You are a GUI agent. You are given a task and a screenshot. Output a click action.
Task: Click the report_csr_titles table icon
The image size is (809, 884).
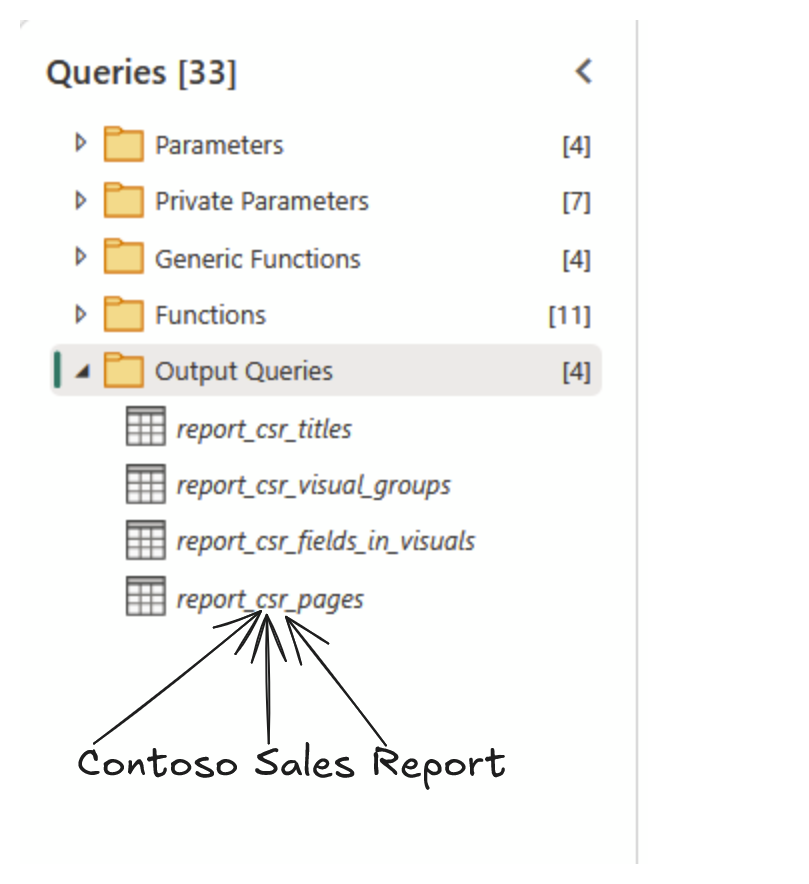(x=145, y=428)
